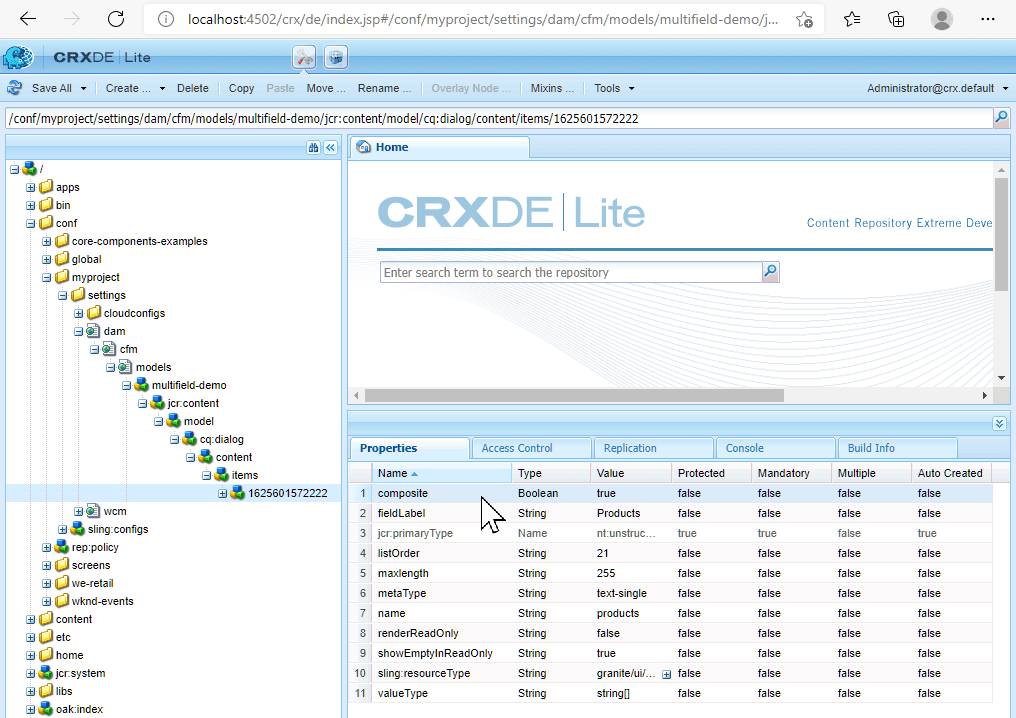Click the wcm node icon
This screenshot has width=1016, height=718.
point(93,511)
